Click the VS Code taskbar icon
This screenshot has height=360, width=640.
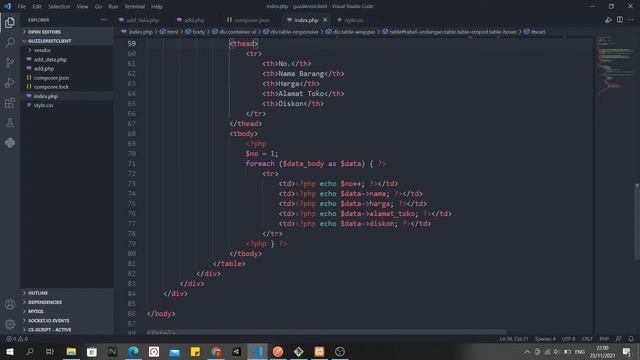point(257,351)
